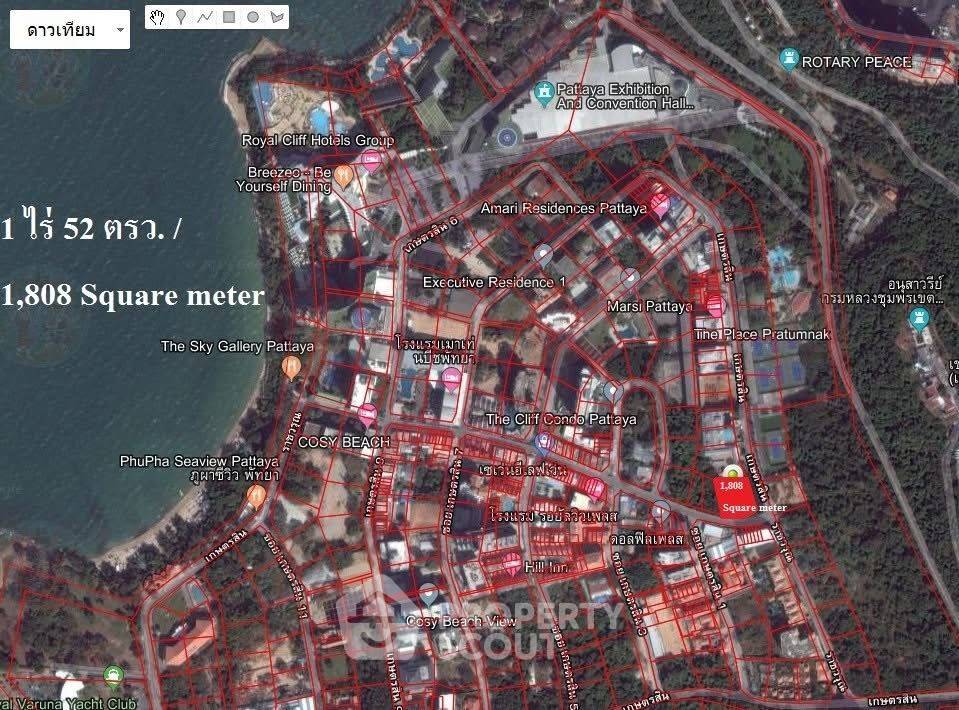Click the เซเว่นอีเลฟเว่น store label
The image size is (959, 710).
click(522, 470)
